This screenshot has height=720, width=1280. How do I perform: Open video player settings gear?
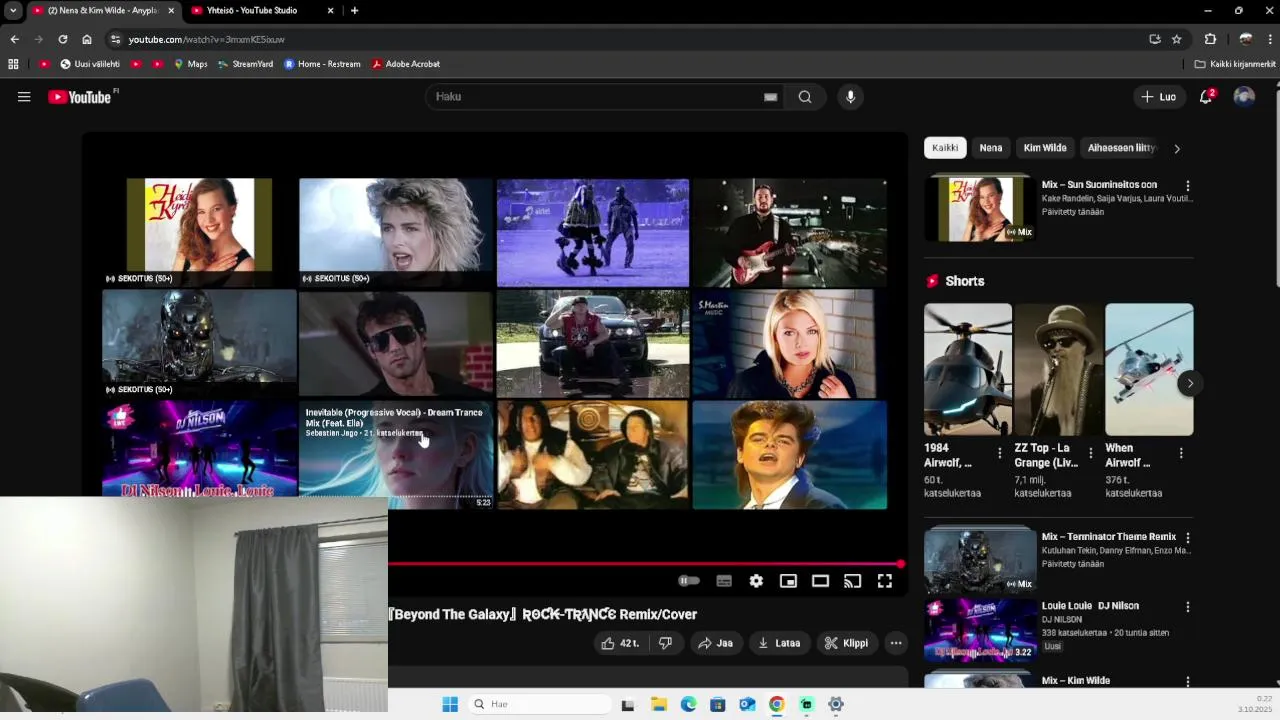(x=756, y=581)
